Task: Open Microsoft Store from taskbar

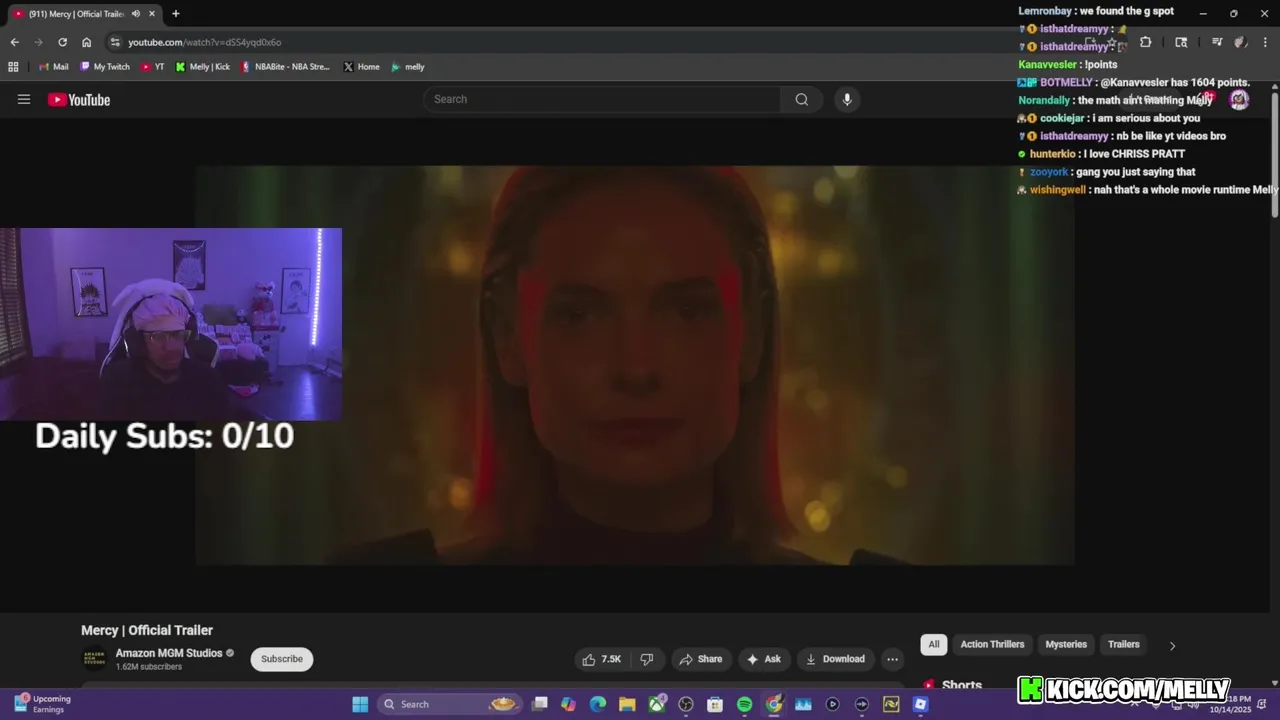Action: 715,704
